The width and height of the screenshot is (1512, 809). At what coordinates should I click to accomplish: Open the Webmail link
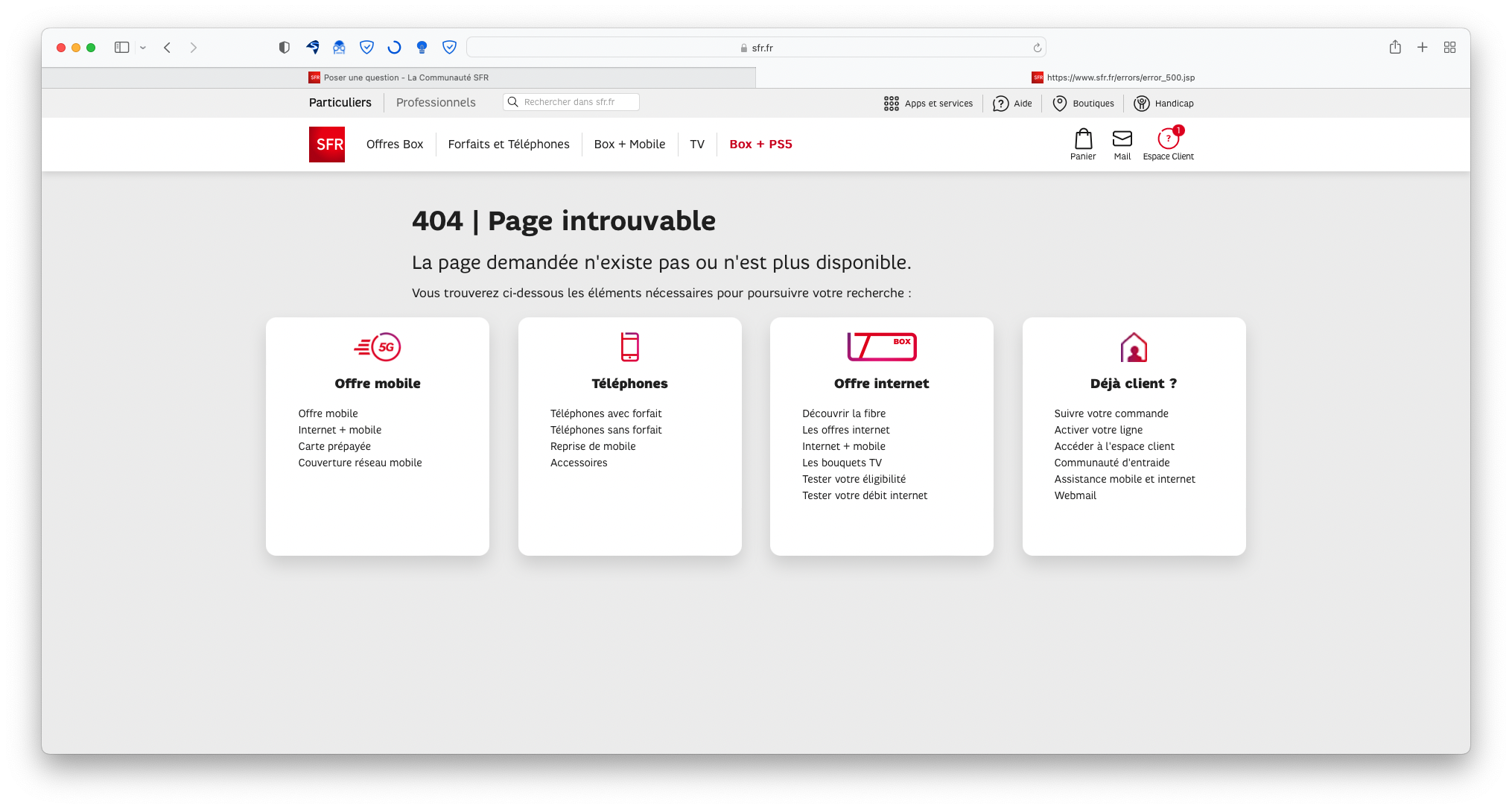(x=1075, y=495)
